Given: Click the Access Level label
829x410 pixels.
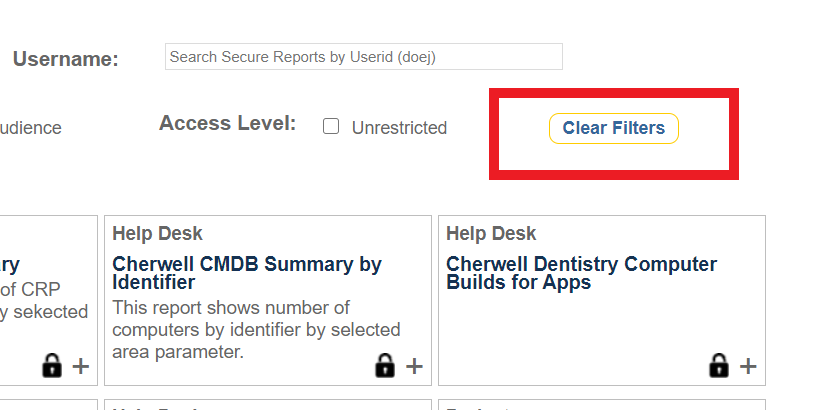Looking at the screenshot, I should tap(227, 124).
